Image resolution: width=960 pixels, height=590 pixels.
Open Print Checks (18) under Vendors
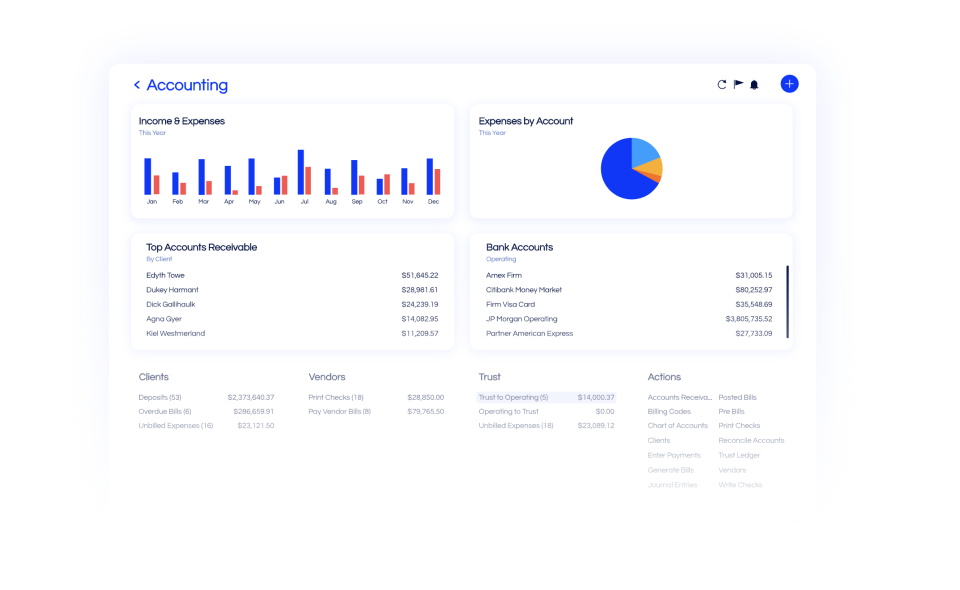pos(336,397)
